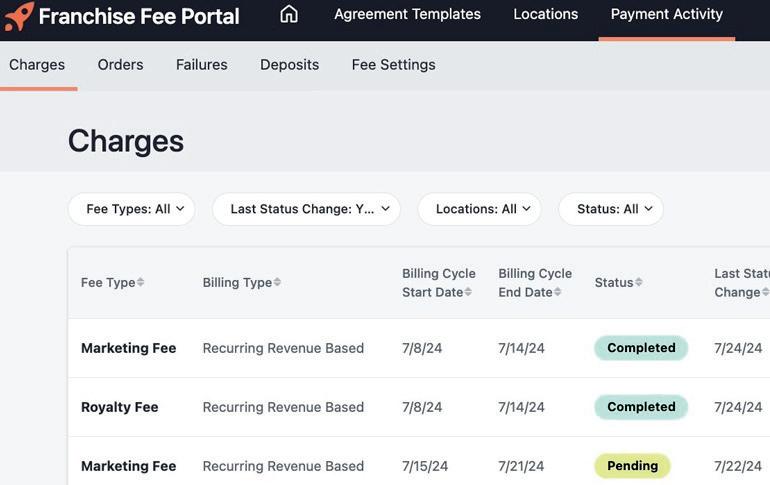Open the Locations filter dropdown
The height and width of the screenshot is (485, 770).
pos(479,209)
